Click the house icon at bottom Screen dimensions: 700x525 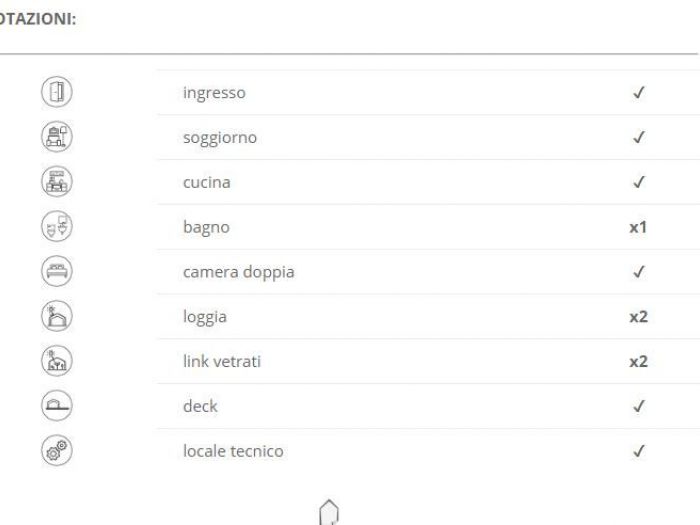coord(327,511)
